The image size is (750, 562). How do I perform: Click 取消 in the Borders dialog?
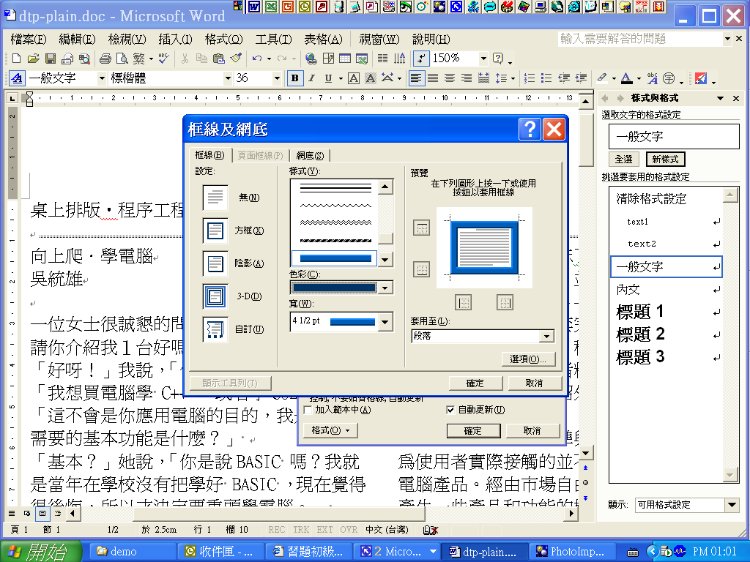pyautogui.click(x=534, y=383)
